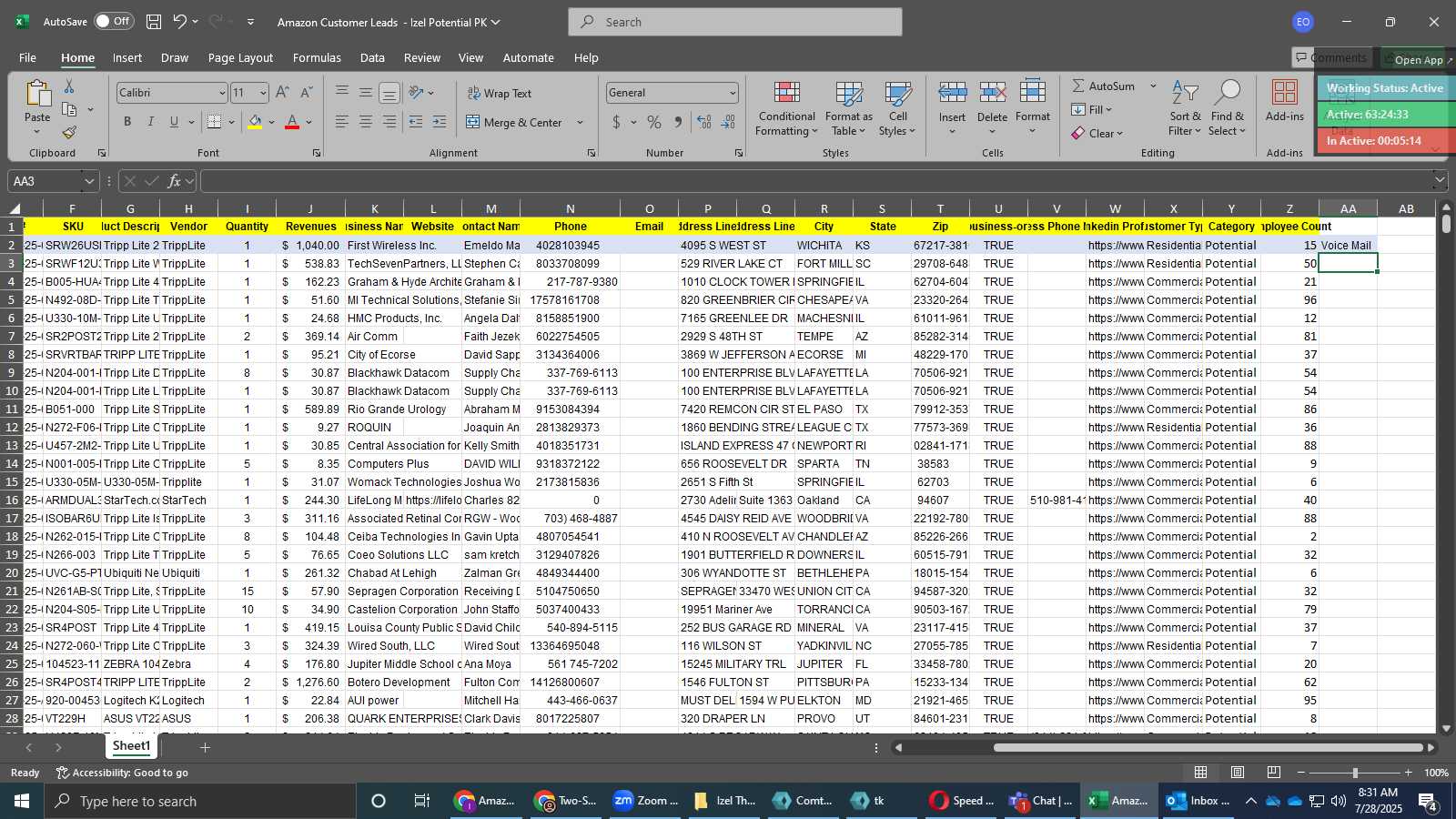Switch to the Review tab

click(x=422, y=57)
